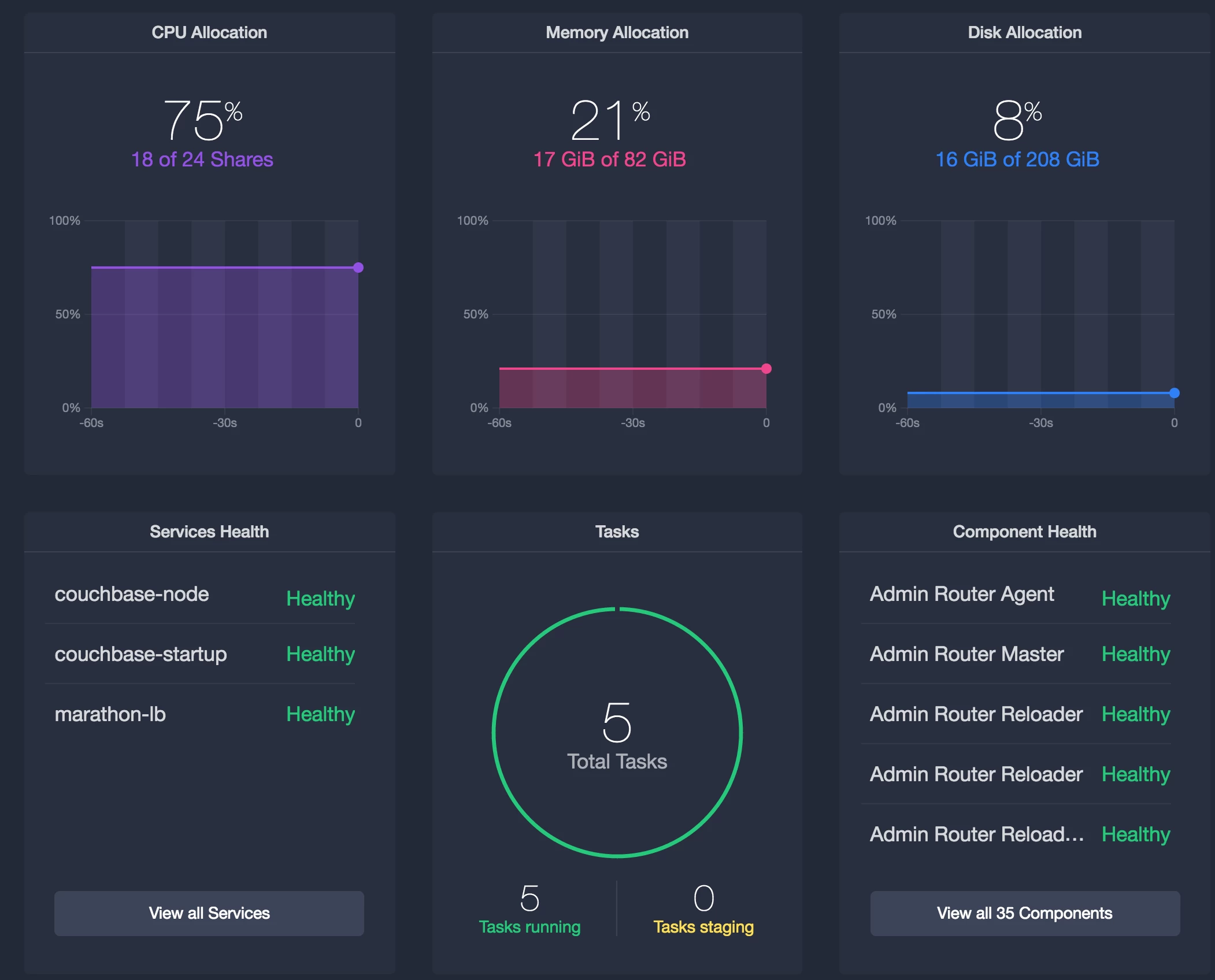Click the marathon-lb service entry
Screen dimensions: 1215x980
[x=200, y=714]
